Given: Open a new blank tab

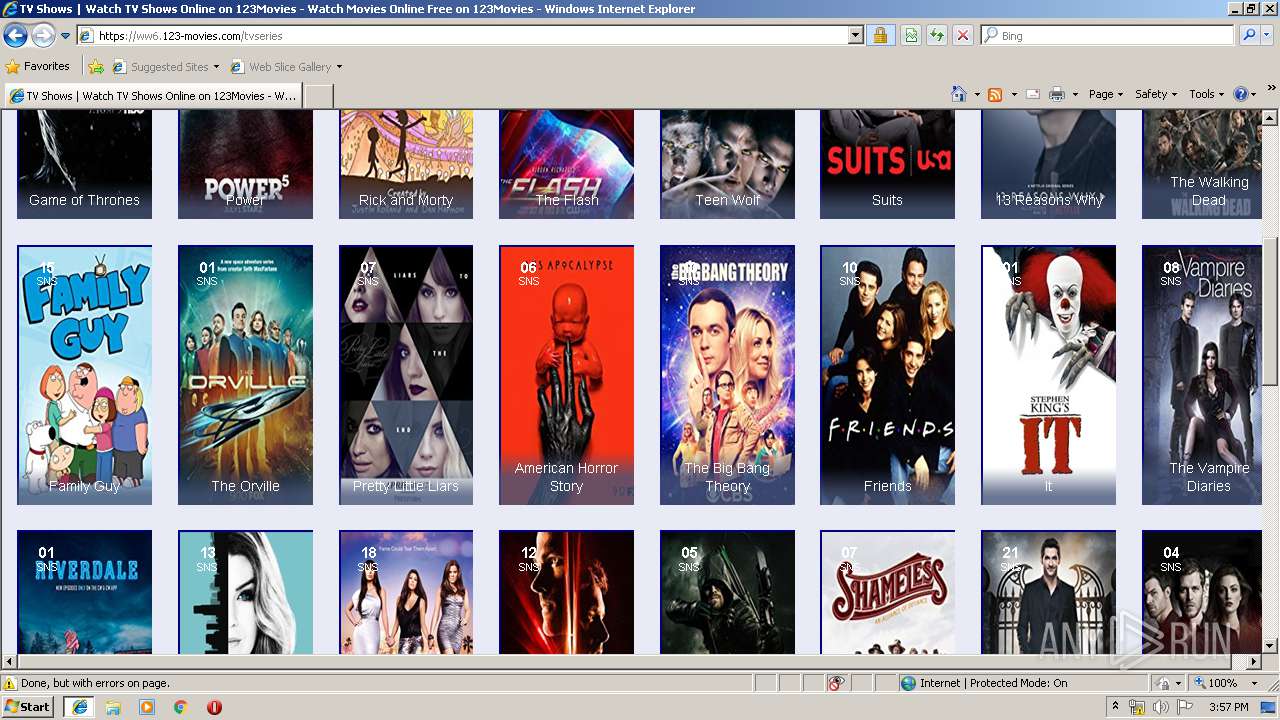Looking at the screenshot, I should click(318, 96).
